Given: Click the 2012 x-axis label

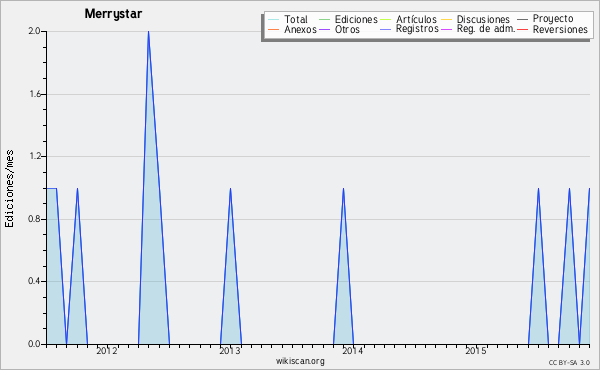Looking at the screenshot, I should 107,350.
